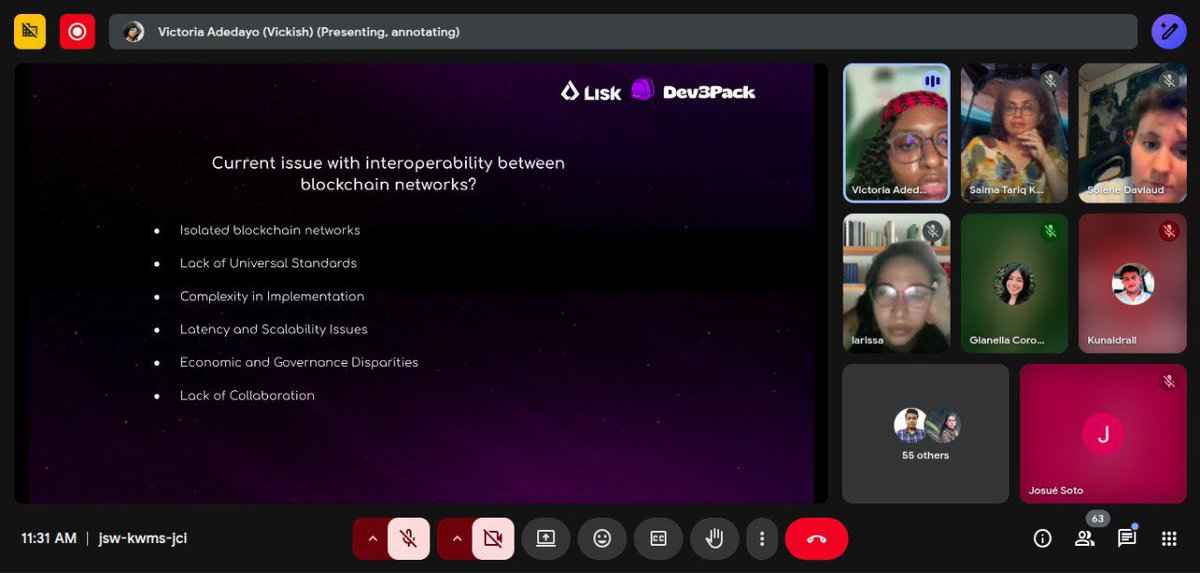Click the Lisk logo on the slide
The width and height of the screenshot is (1200, 573).
pos(591,92)
